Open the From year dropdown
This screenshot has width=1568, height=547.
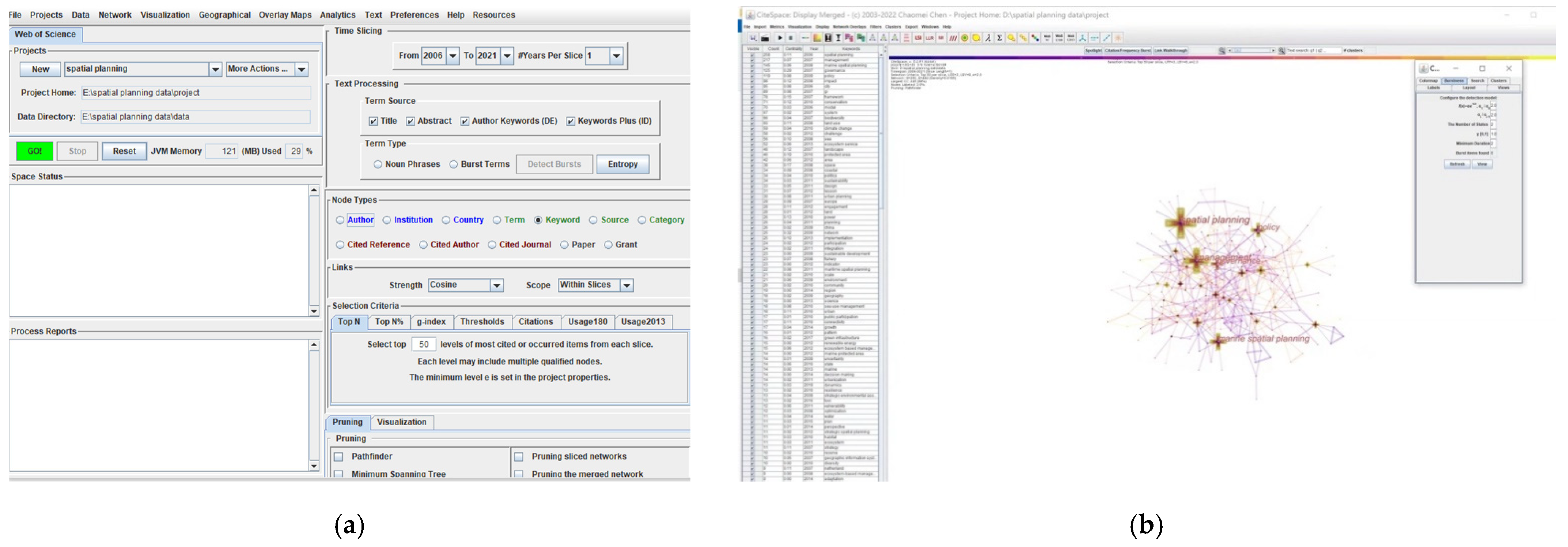(x=452, y=56)
